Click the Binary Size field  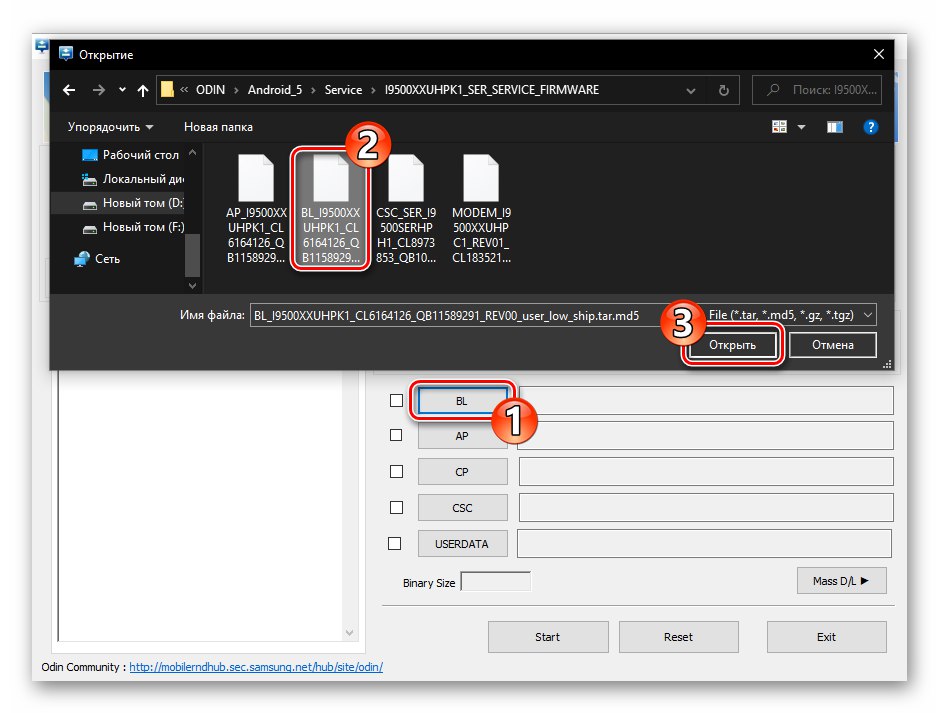pyautogui.click(x=496, y=581)
